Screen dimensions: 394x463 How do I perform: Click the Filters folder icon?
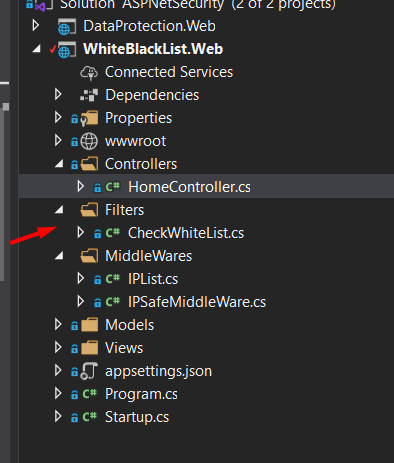coord(89,210)
